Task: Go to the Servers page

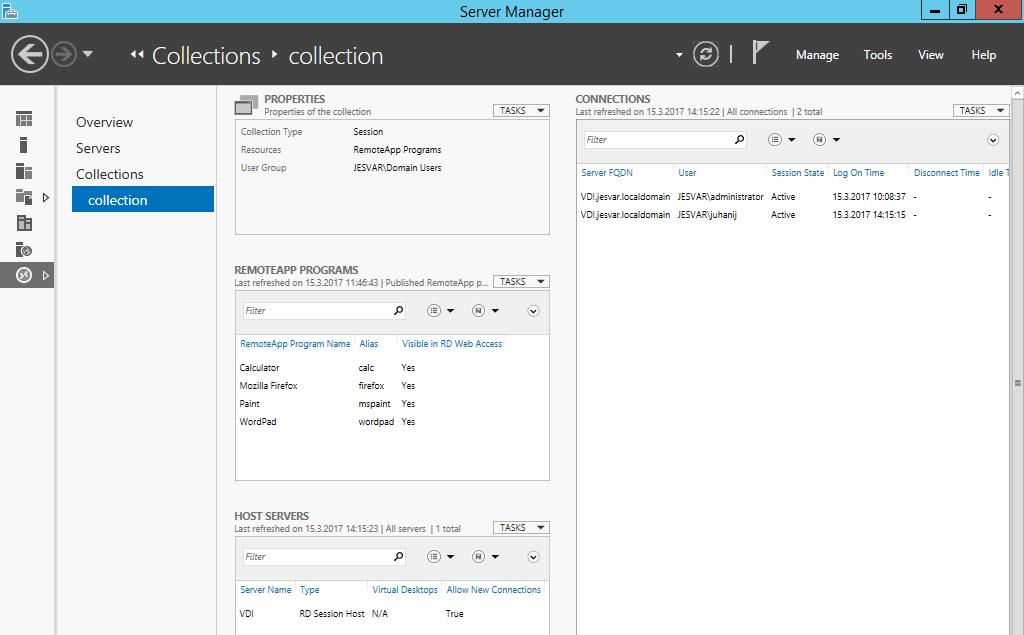Action: point(98,148)
